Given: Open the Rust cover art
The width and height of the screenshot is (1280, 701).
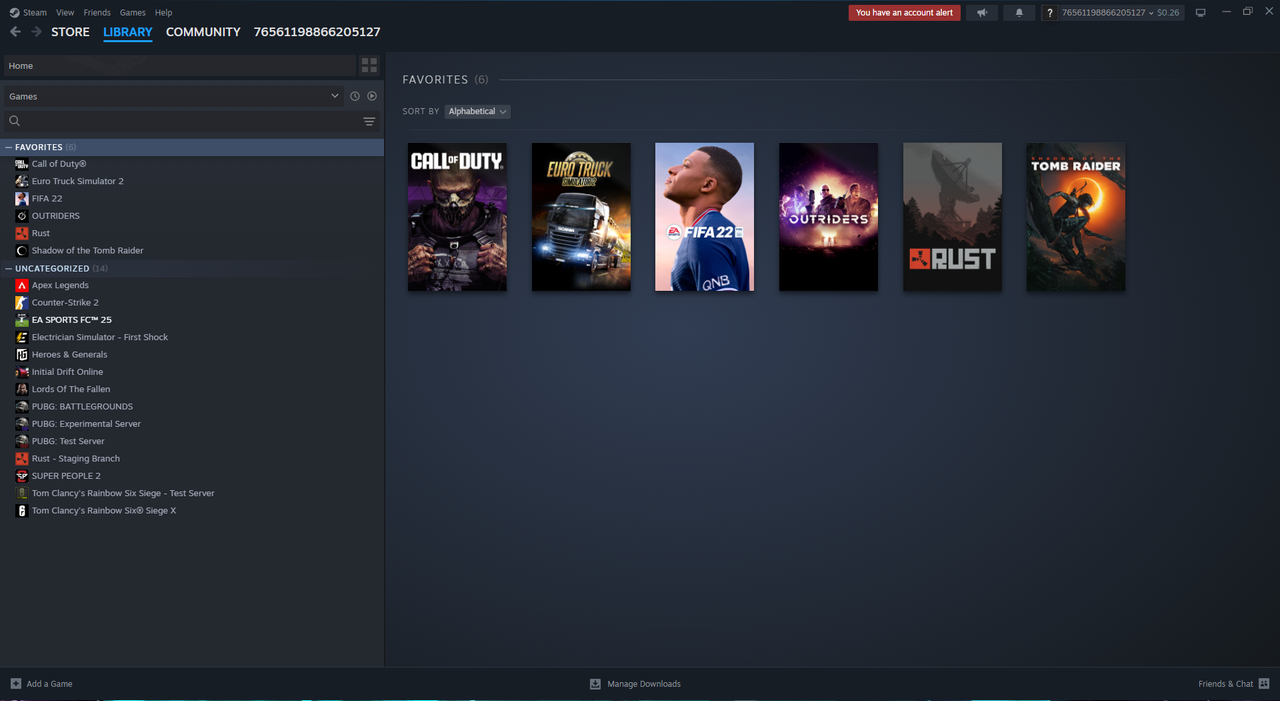Looking at the screenshot, I should click(x=952, y=217).
